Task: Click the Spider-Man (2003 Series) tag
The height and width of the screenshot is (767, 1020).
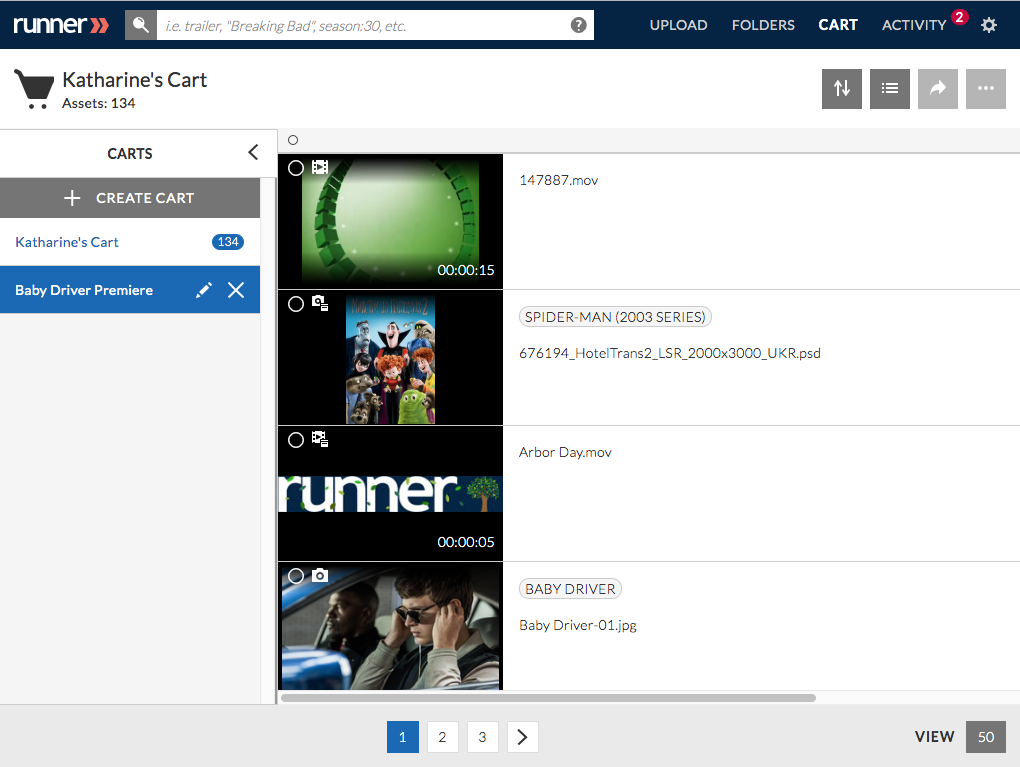Action: pos(615,317)
